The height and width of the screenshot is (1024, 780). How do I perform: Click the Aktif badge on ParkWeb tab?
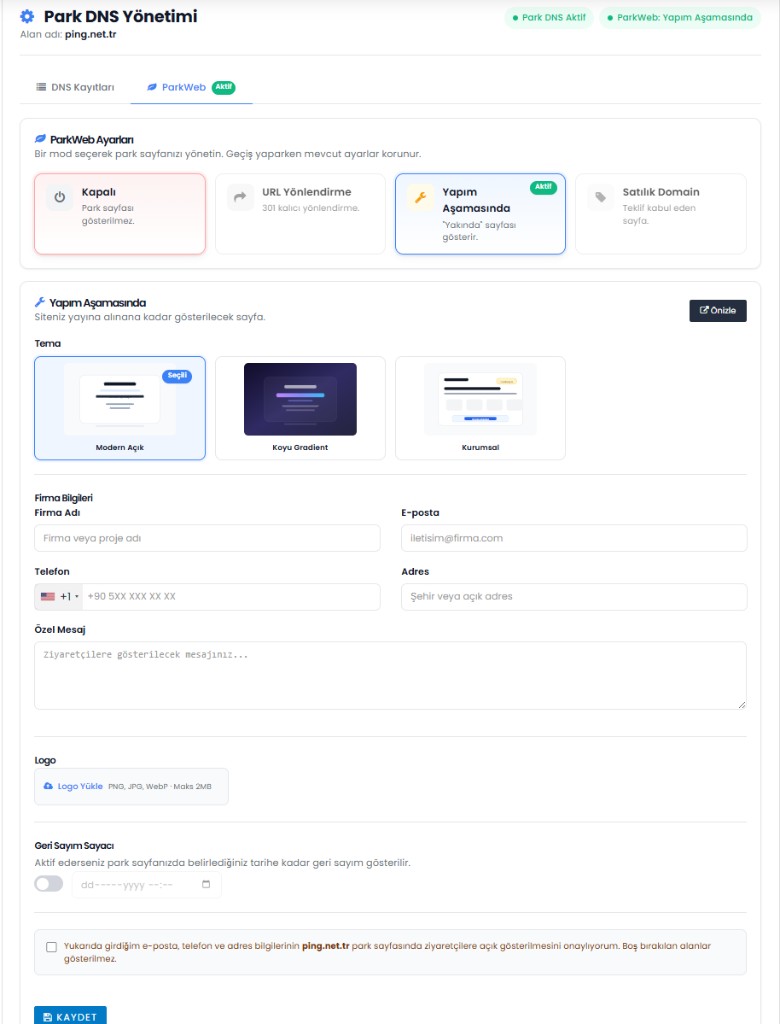pyautogui.click(x=223, y=87)
